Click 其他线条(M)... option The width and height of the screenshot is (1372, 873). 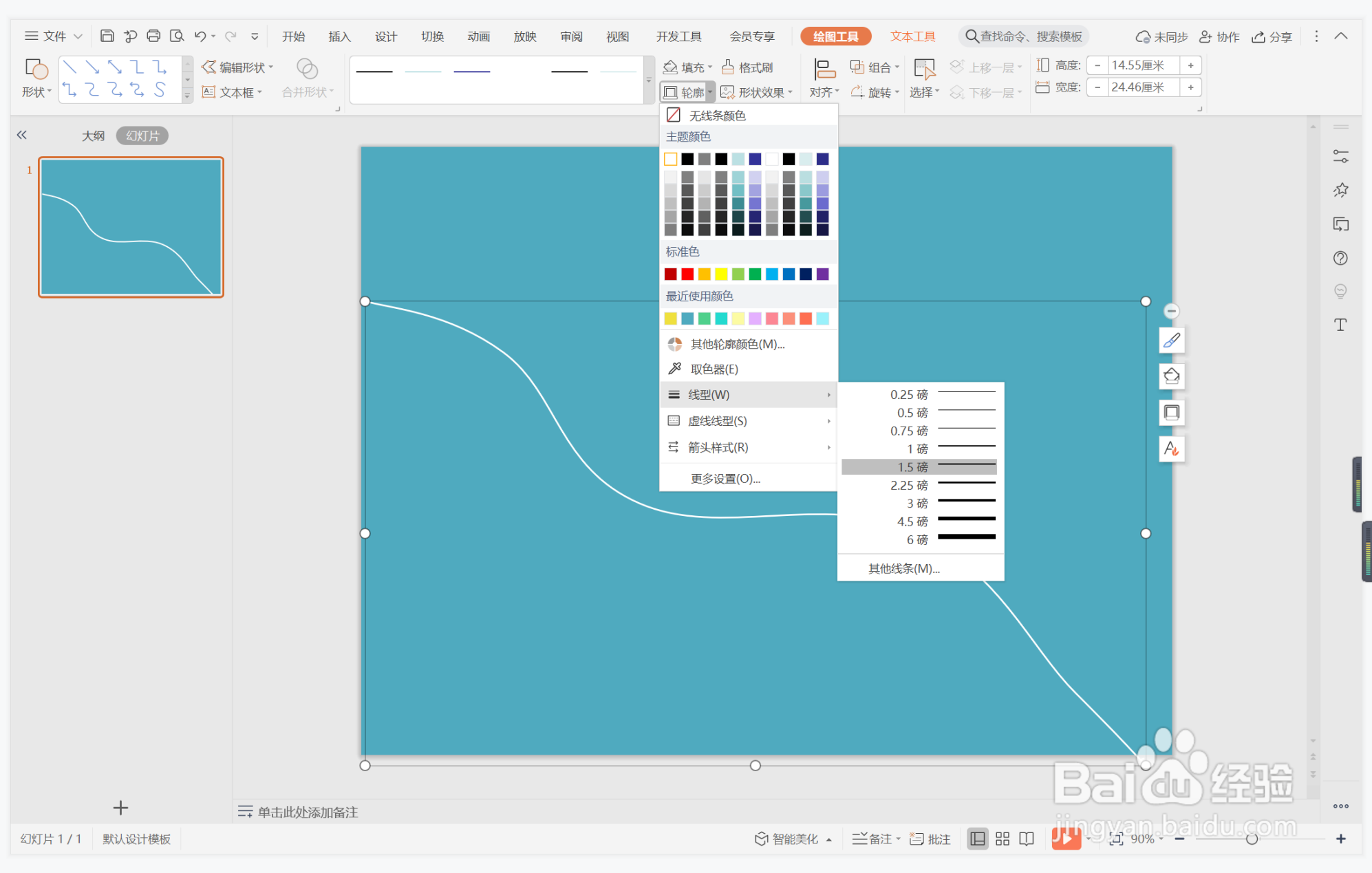(903, 568)
